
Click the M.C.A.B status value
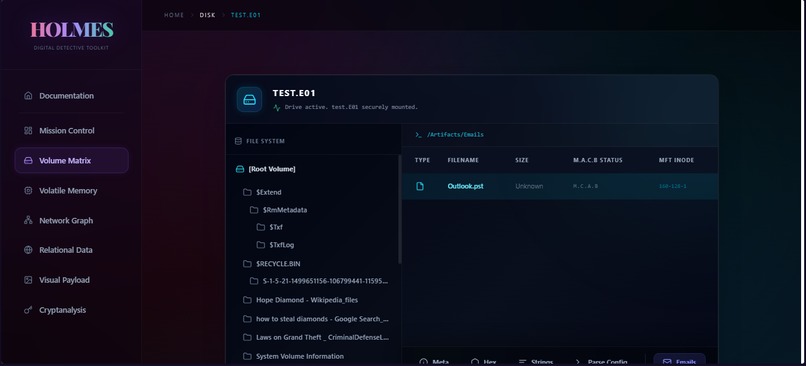(585, 186)
